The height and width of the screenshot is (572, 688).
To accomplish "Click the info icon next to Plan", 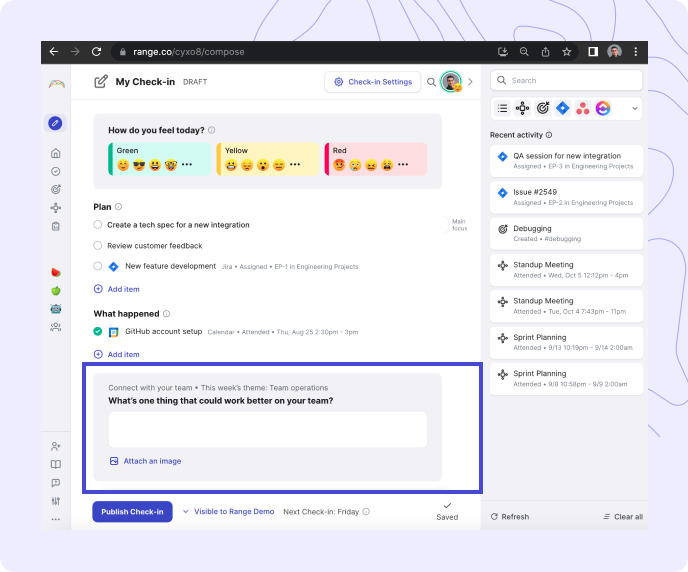I will coord(118,207).
